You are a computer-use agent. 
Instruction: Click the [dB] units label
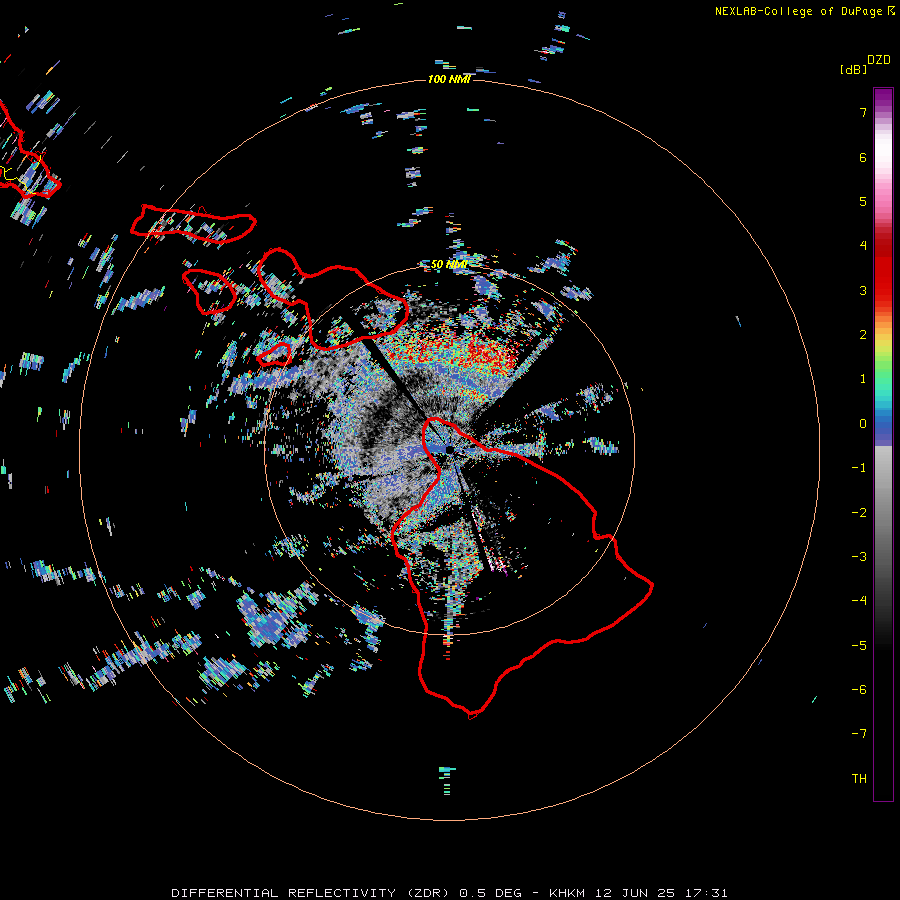tap(853, 69)
